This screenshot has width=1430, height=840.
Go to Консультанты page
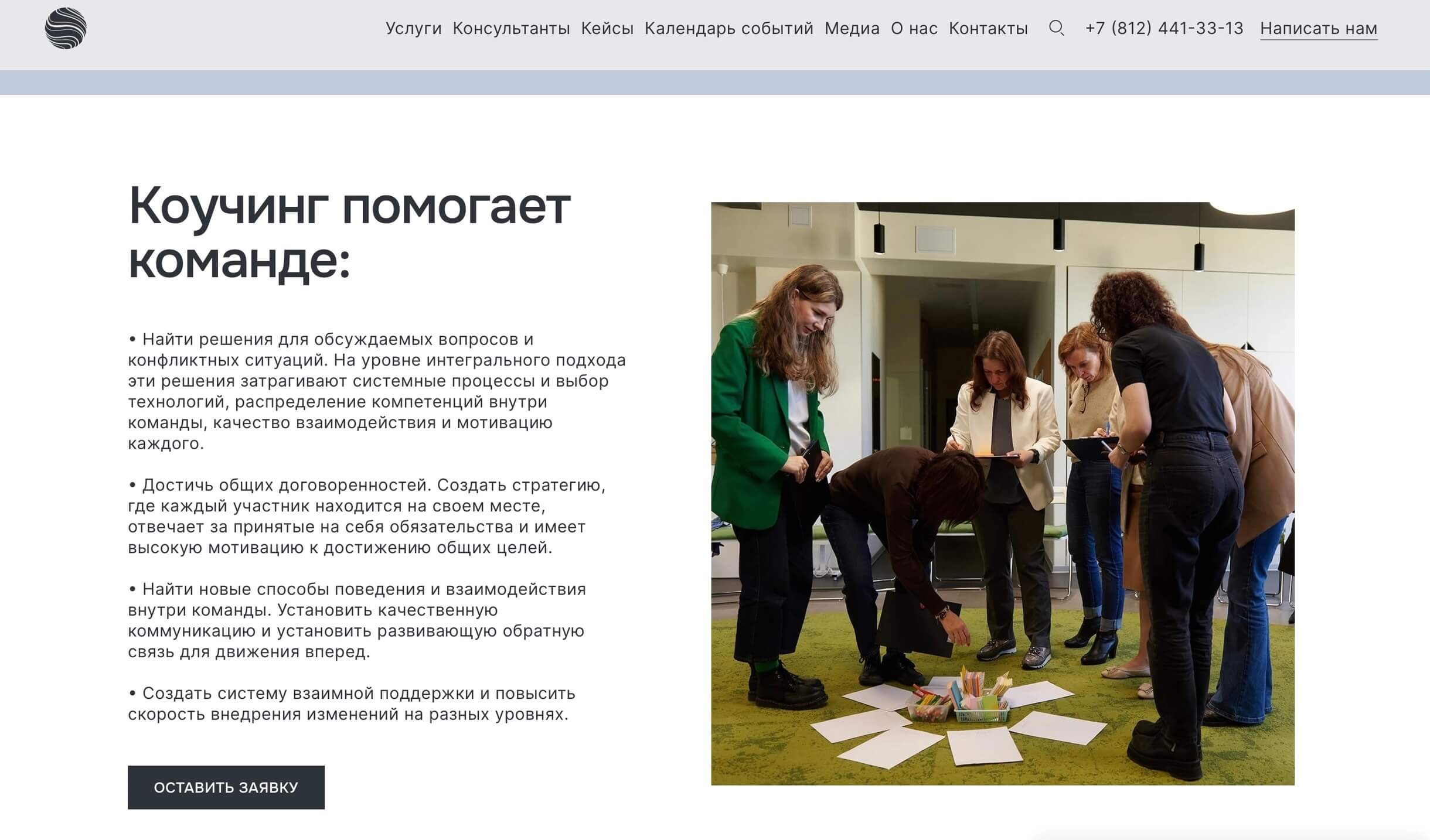click(511, 28)
